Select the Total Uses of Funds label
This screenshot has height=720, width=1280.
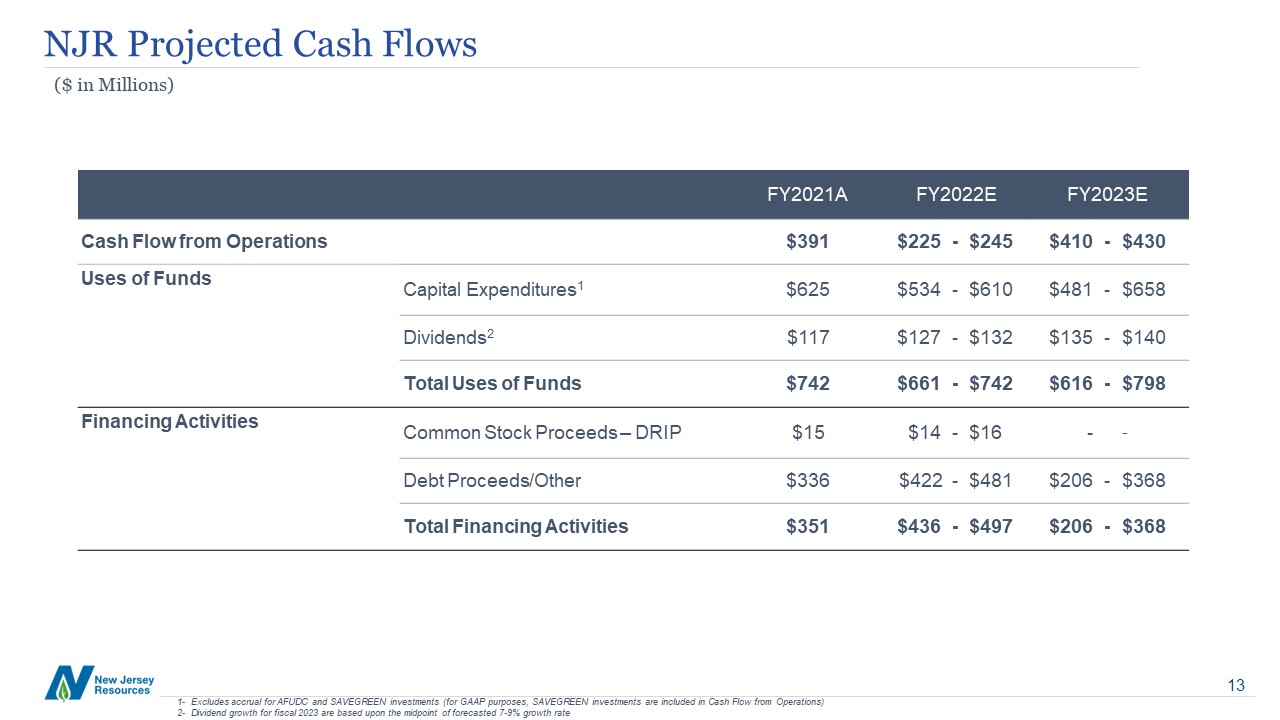point(492,383)
